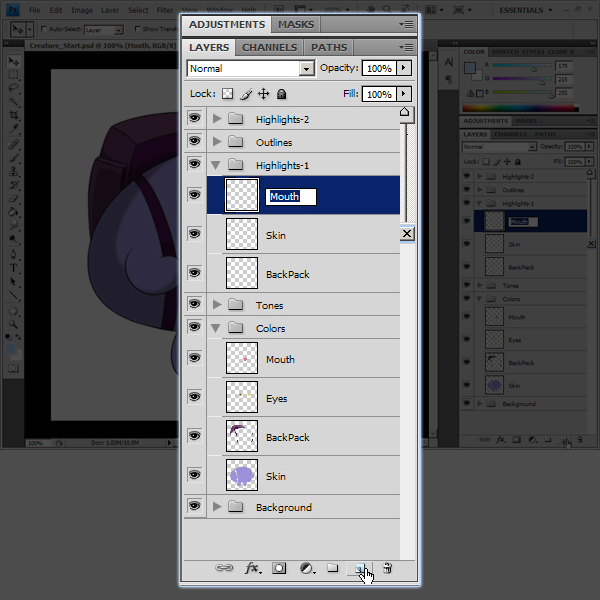Expand Tones group arrow in enlarged panel

click(217, 305)
